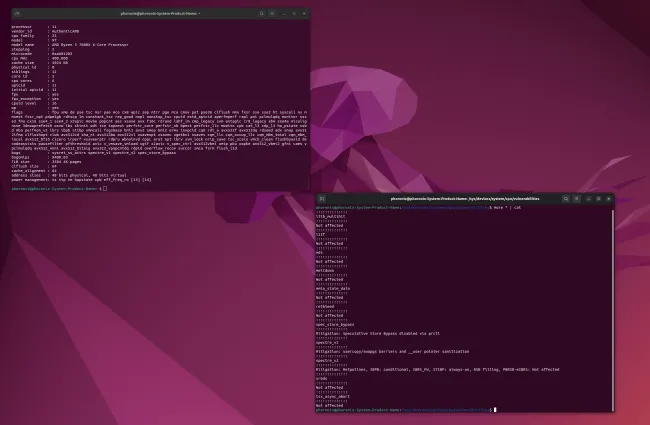Click 'srbds' in the vulnerabilities output
650x425 pixels.
pyautogui.click(x=322, y=379)
